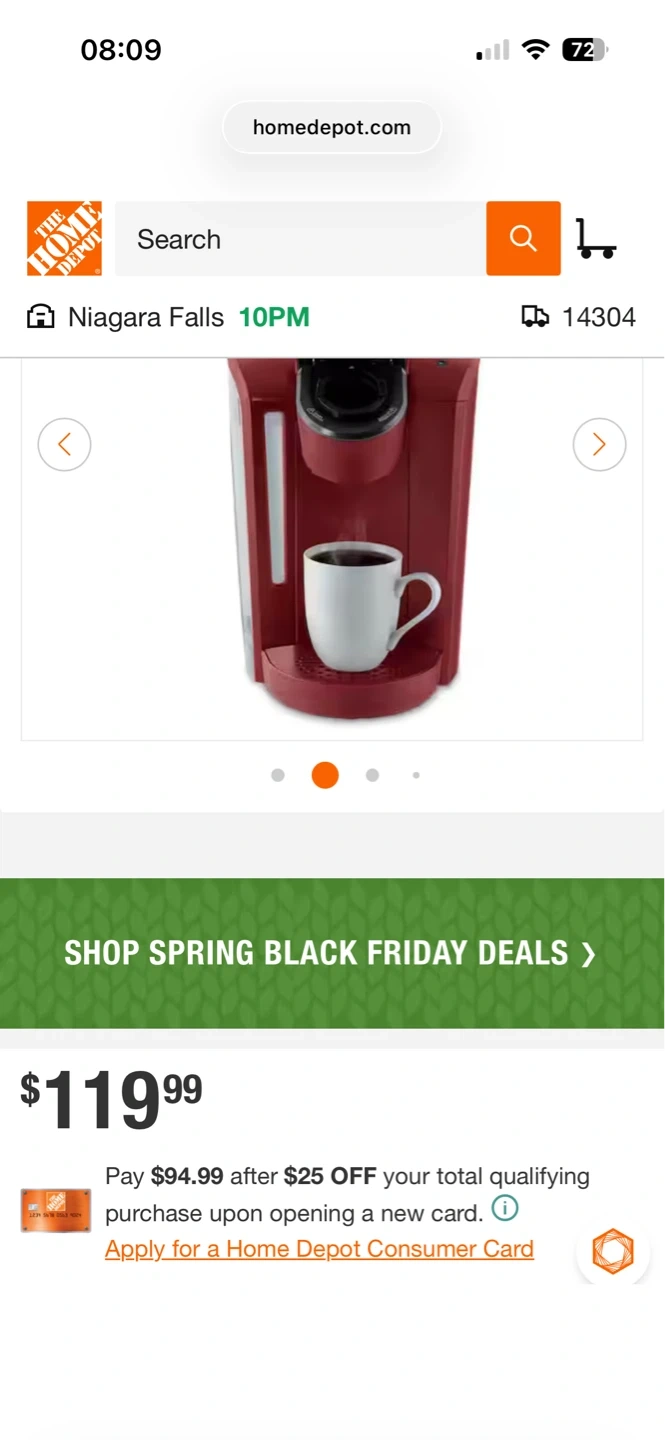Tap the homedepot.com address bar
The height and width of the screenshot is (1440, 665).
tap(332, 127)
